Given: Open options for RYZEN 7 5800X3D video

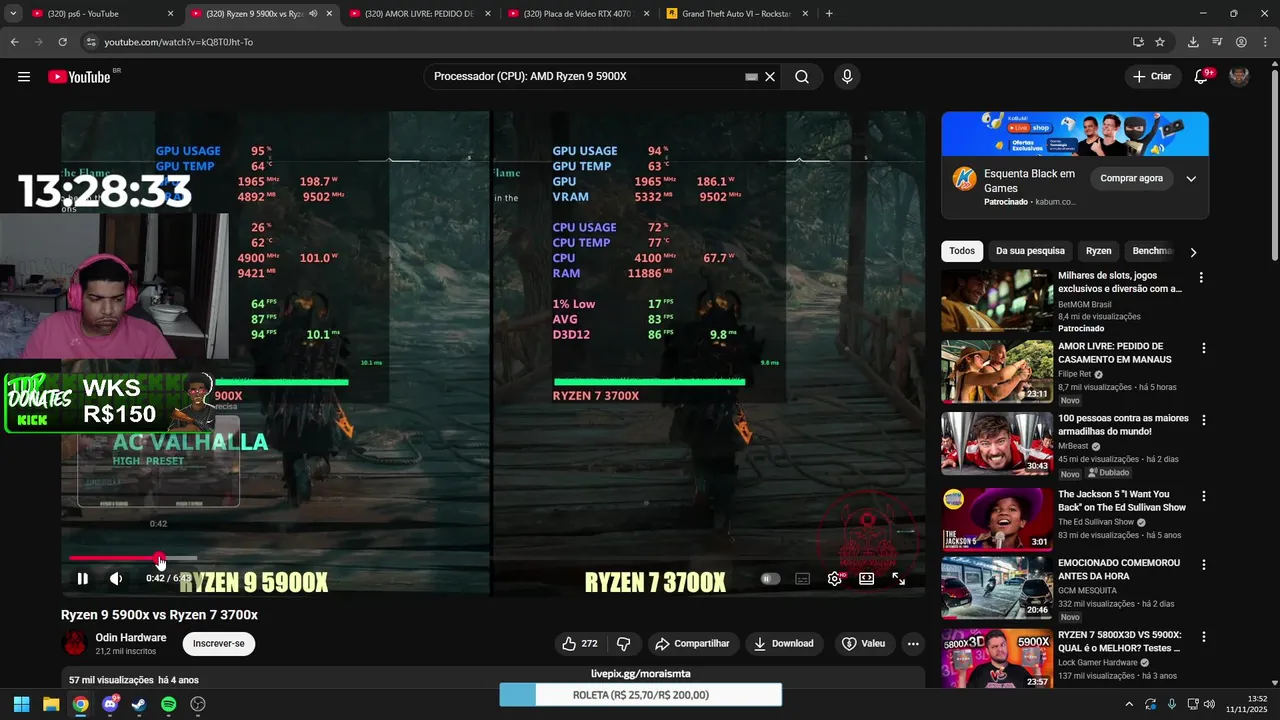Looking at the screenshot, I should pos(1203,637).
